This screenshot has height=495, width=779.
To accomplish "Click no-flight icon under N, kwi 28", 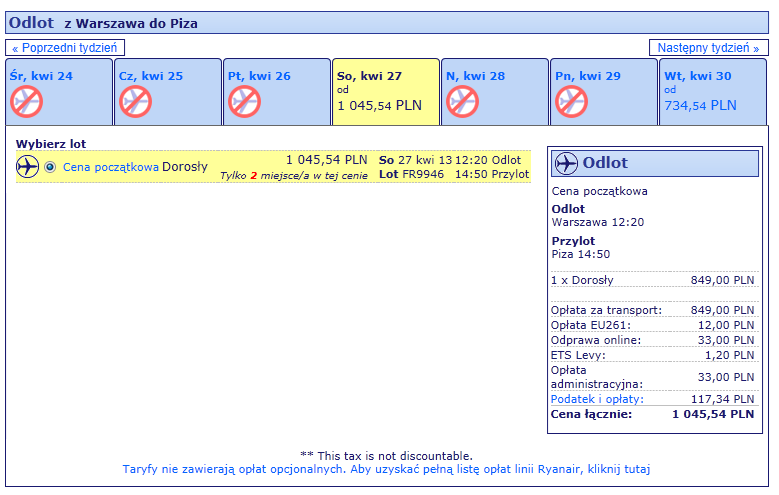I will pyautogui.click(x=463, y=101).
